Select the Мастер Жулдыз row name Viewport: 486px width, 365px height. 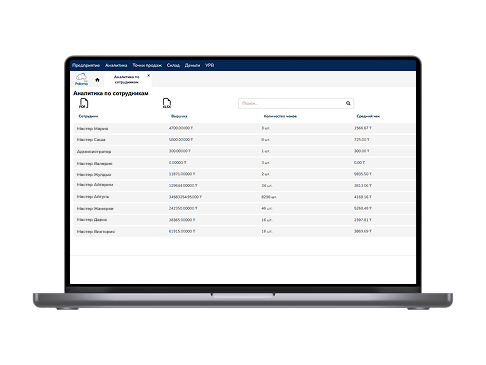point(94,174)
